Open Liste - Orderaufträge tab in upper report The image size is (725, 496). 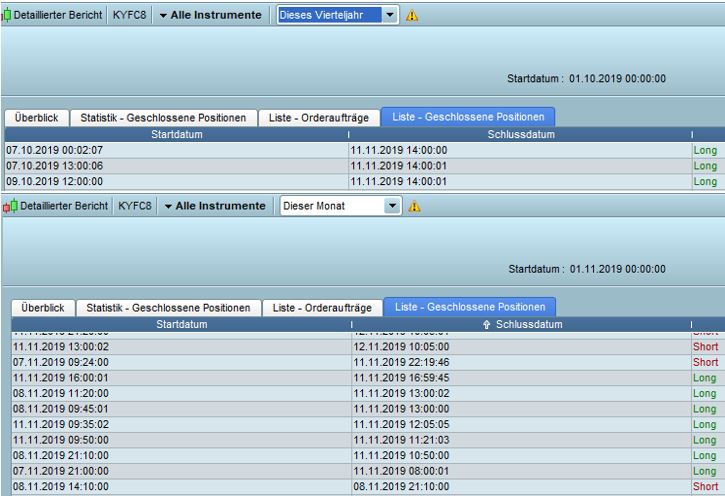click(319, 118)
